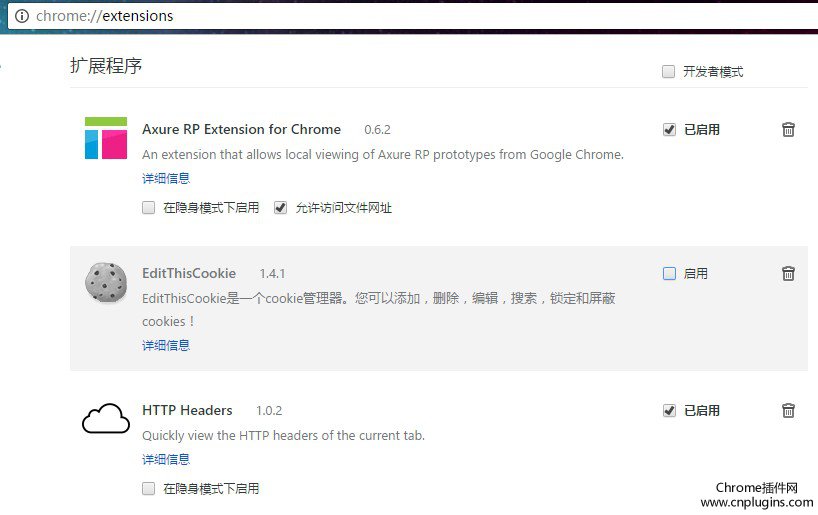Disable the Axure RP extension checkbox
The height and width of the screenshot is (515, 818).
click(669, 129)
